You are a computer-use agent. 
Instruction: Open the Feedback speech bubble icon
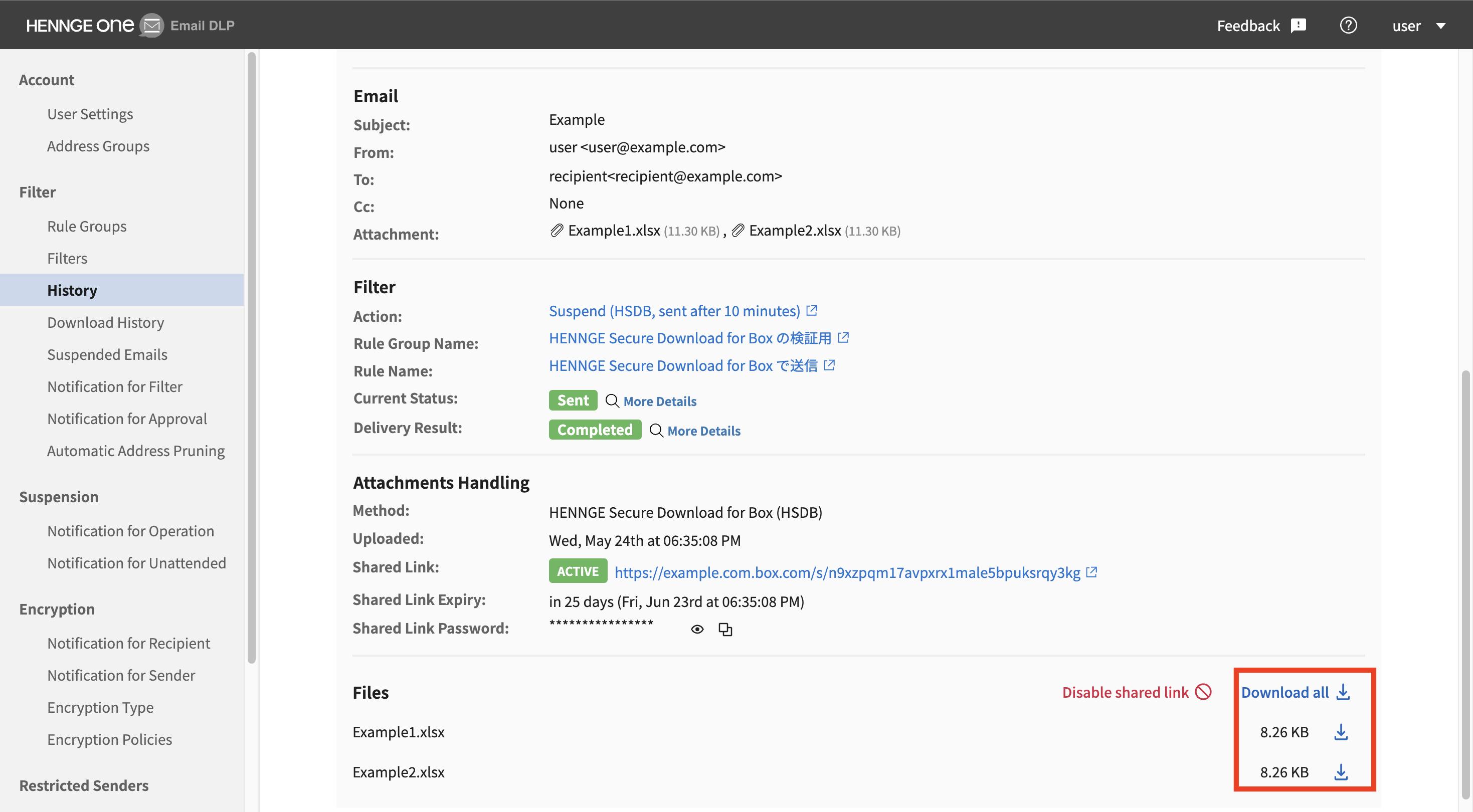[x=1299, y=26]
